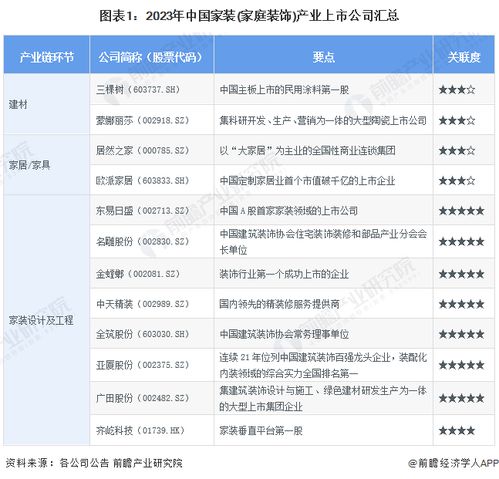499x479 pixels.
Task: Click description '以“大家居”为主业的全国性商业连锁集团'
Action: click(307, 150)
